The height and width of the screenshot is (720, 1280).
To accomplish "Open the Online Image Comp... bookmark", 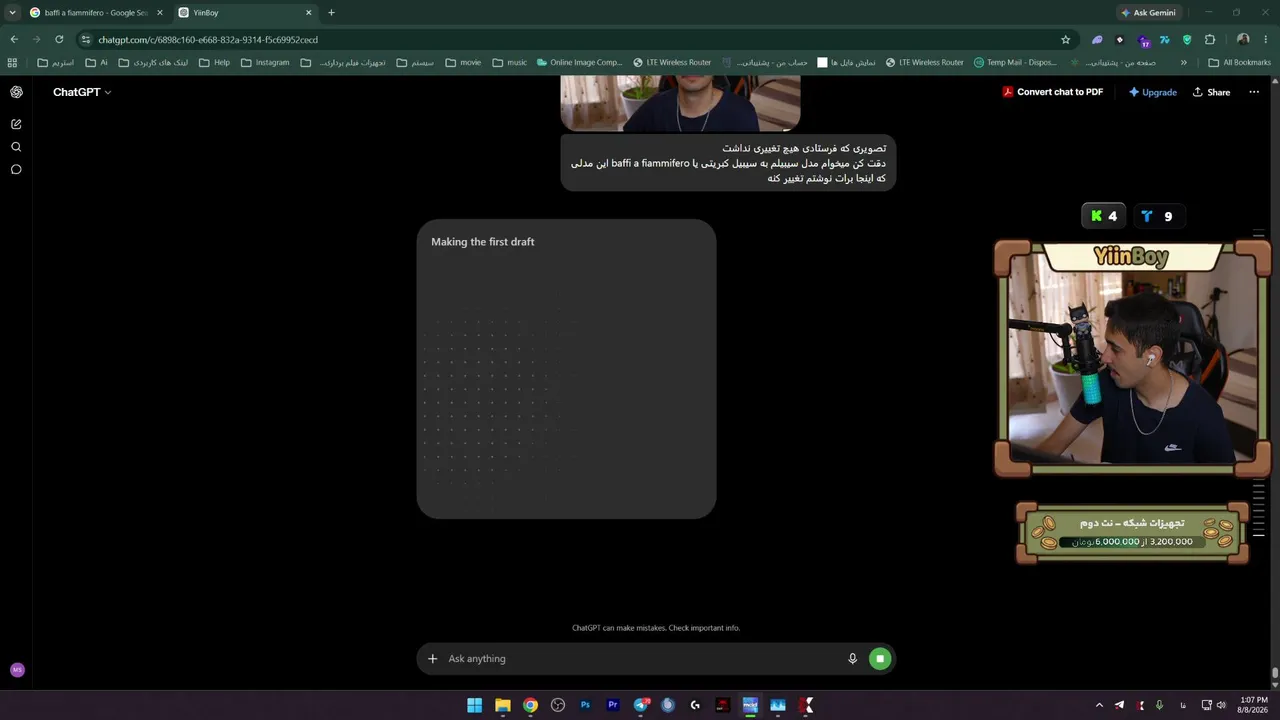I will click(580, 62).
